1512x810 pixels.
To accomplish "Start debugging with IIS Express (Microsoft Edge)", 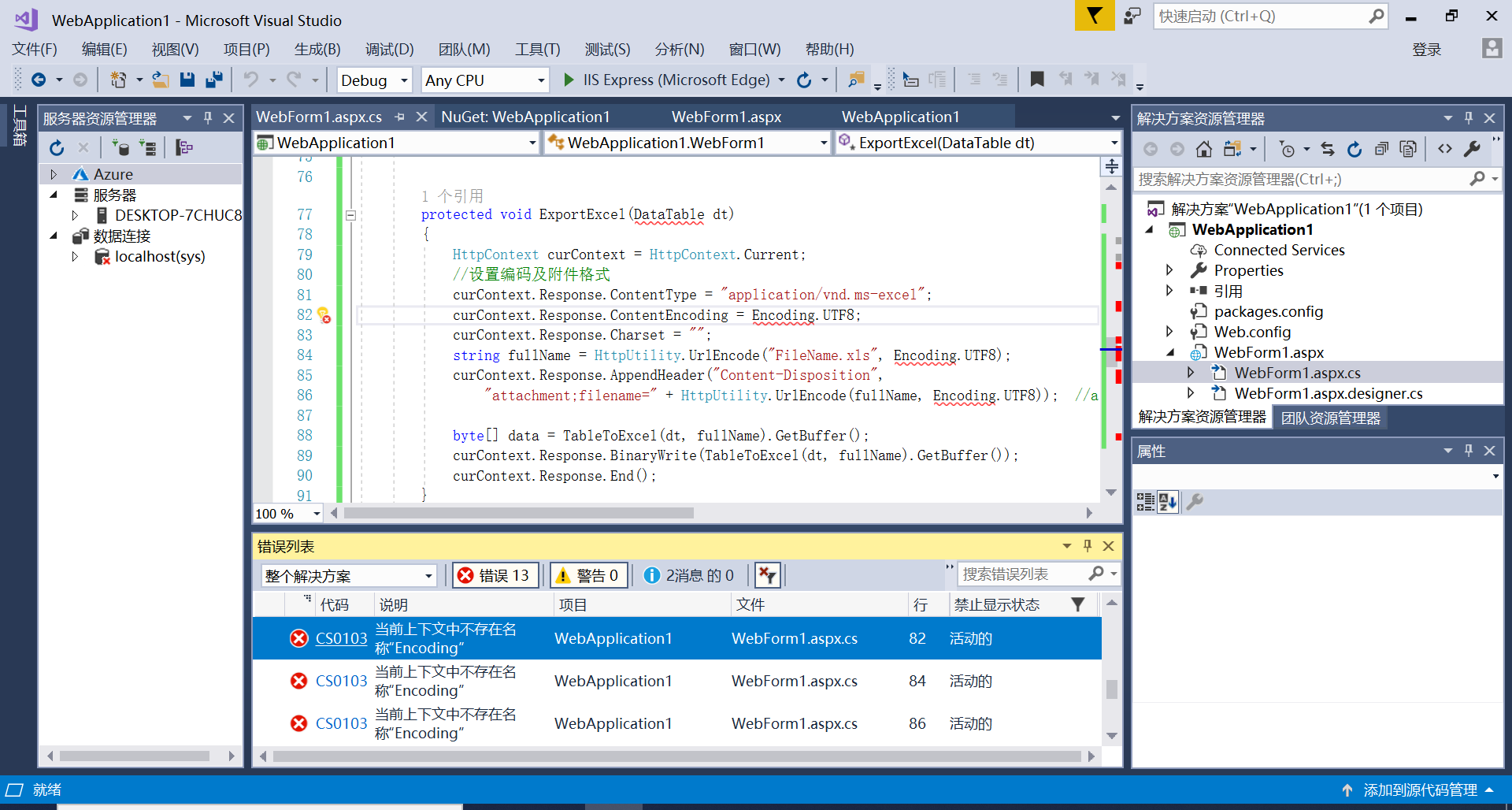I will (569, 80).
